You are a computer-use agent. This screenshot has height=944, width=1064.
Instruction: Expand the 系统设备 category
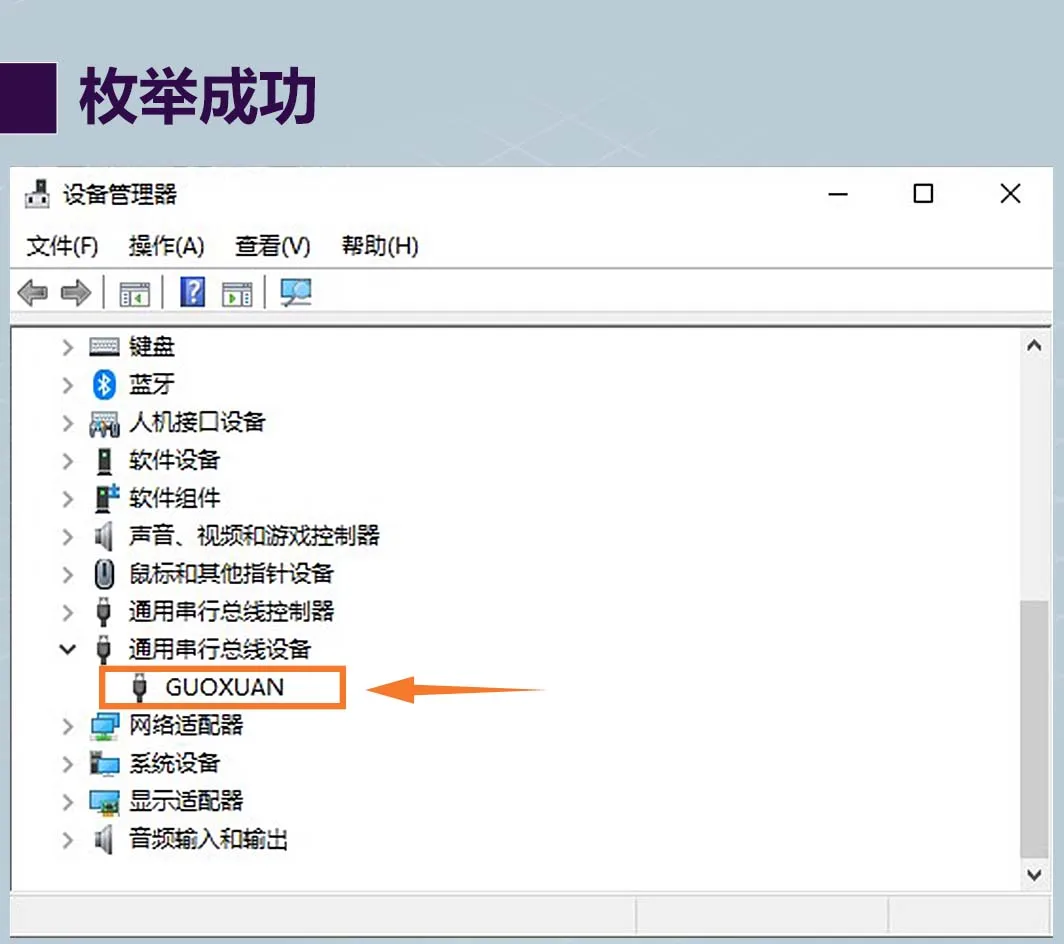click(x=67, y=764)
